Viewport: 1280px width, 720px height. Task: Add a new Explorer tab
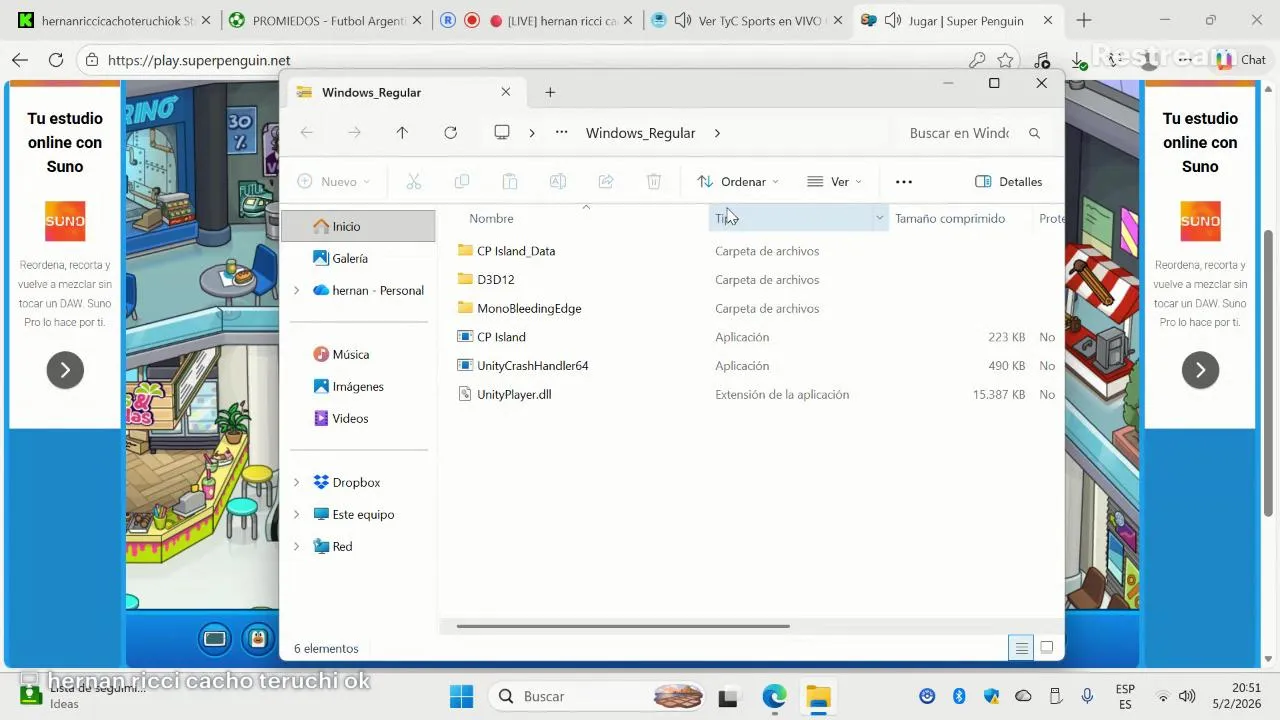(x=550, y=92)
